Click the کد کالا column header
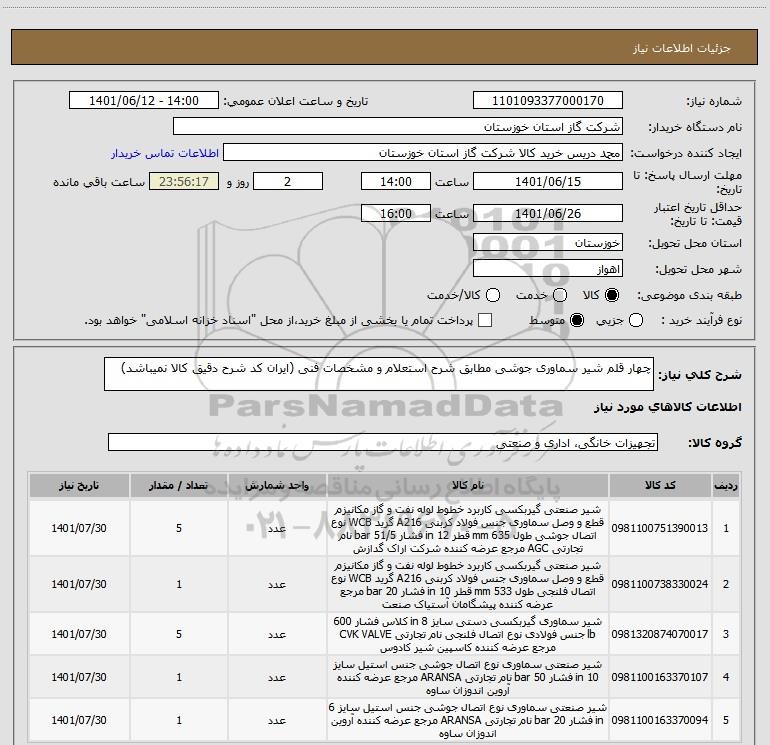Screen dimensions: 770x745 click(660, 486)
